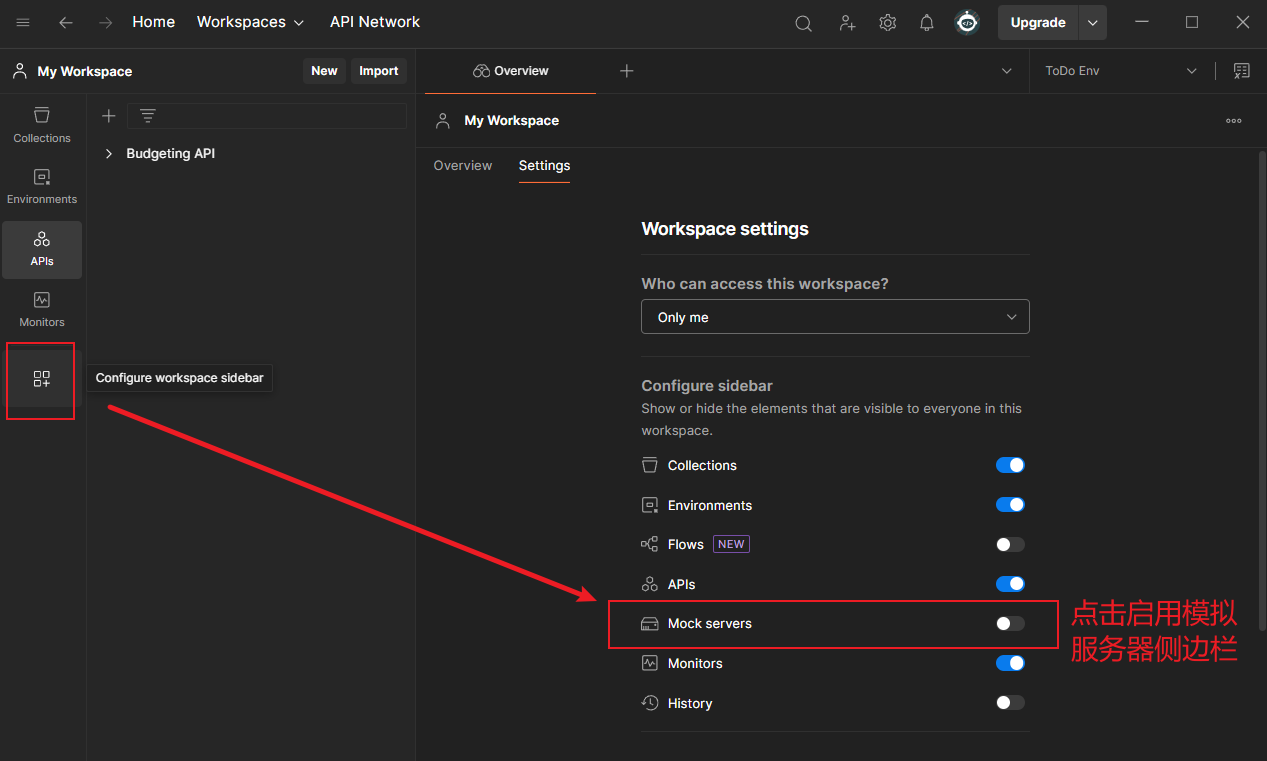Click the filter icon in API list
The height and width of the screenshot is (761, 1267).
[148, 116]
